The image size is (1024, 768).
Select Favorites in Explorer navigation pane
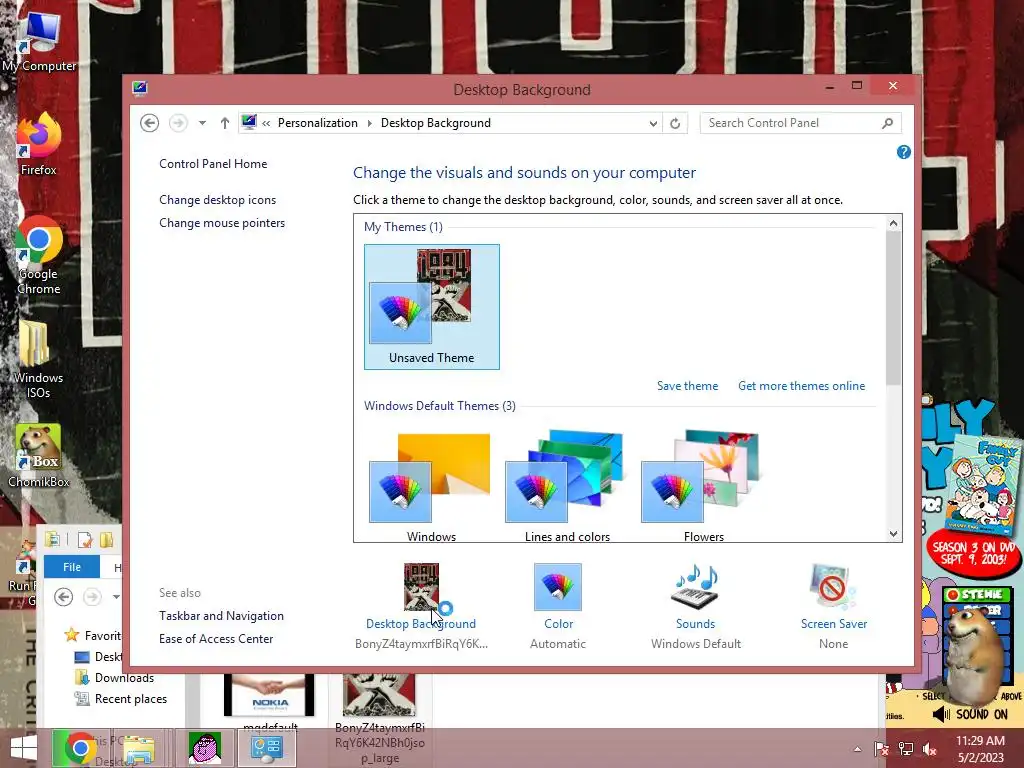point(93,635)
